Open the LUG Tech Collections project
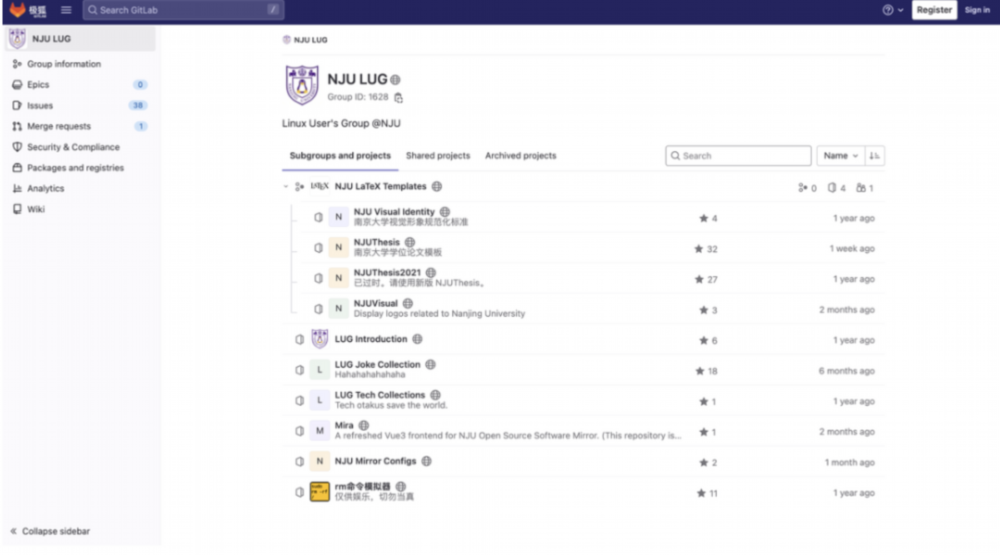 379,396
